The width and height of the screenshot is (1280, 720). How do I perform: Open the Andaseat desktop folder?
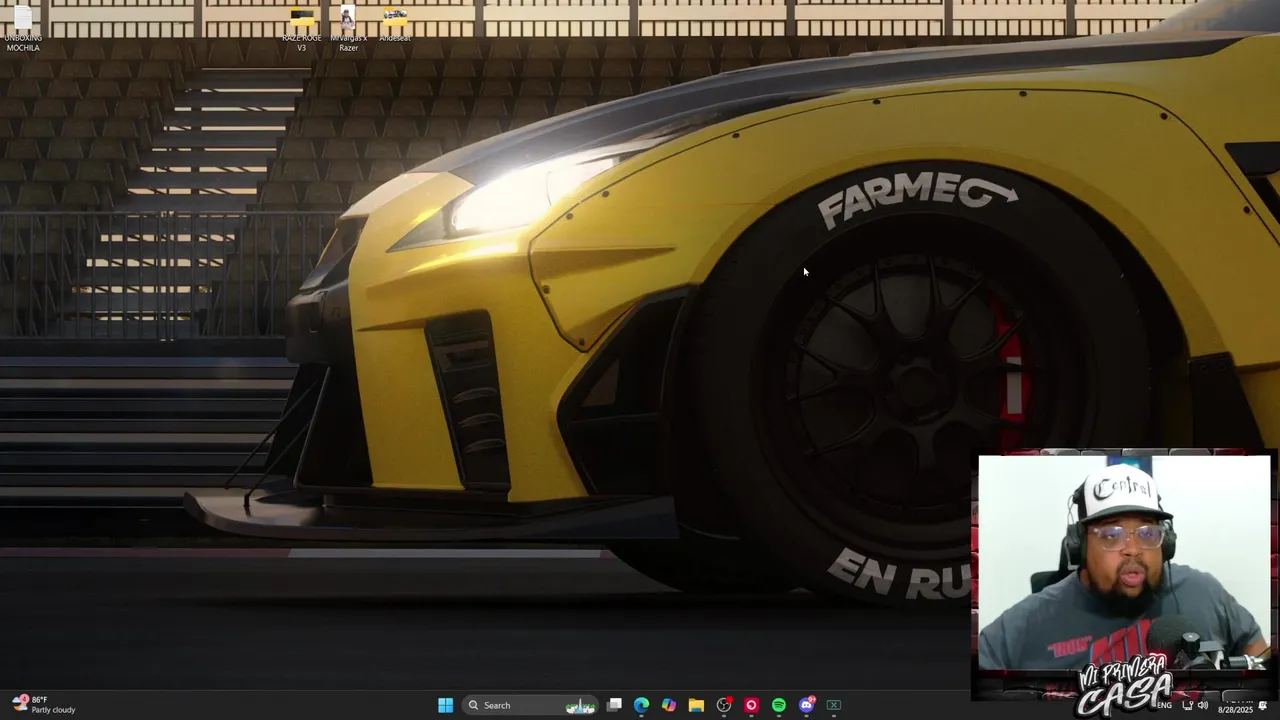[x=395, y=25]
